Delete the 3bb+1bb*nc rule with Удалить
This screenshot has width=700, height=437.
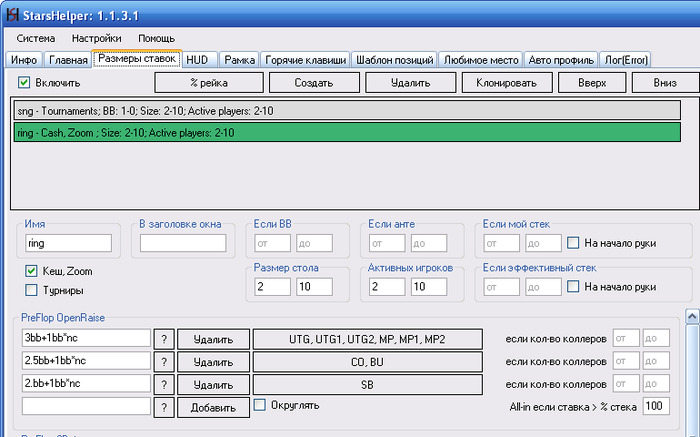click(213, 339)
